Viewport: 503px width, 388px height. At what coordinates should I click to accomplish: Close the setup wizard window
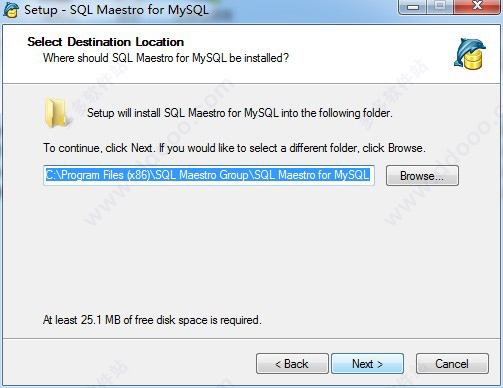(x=477, y=6)
